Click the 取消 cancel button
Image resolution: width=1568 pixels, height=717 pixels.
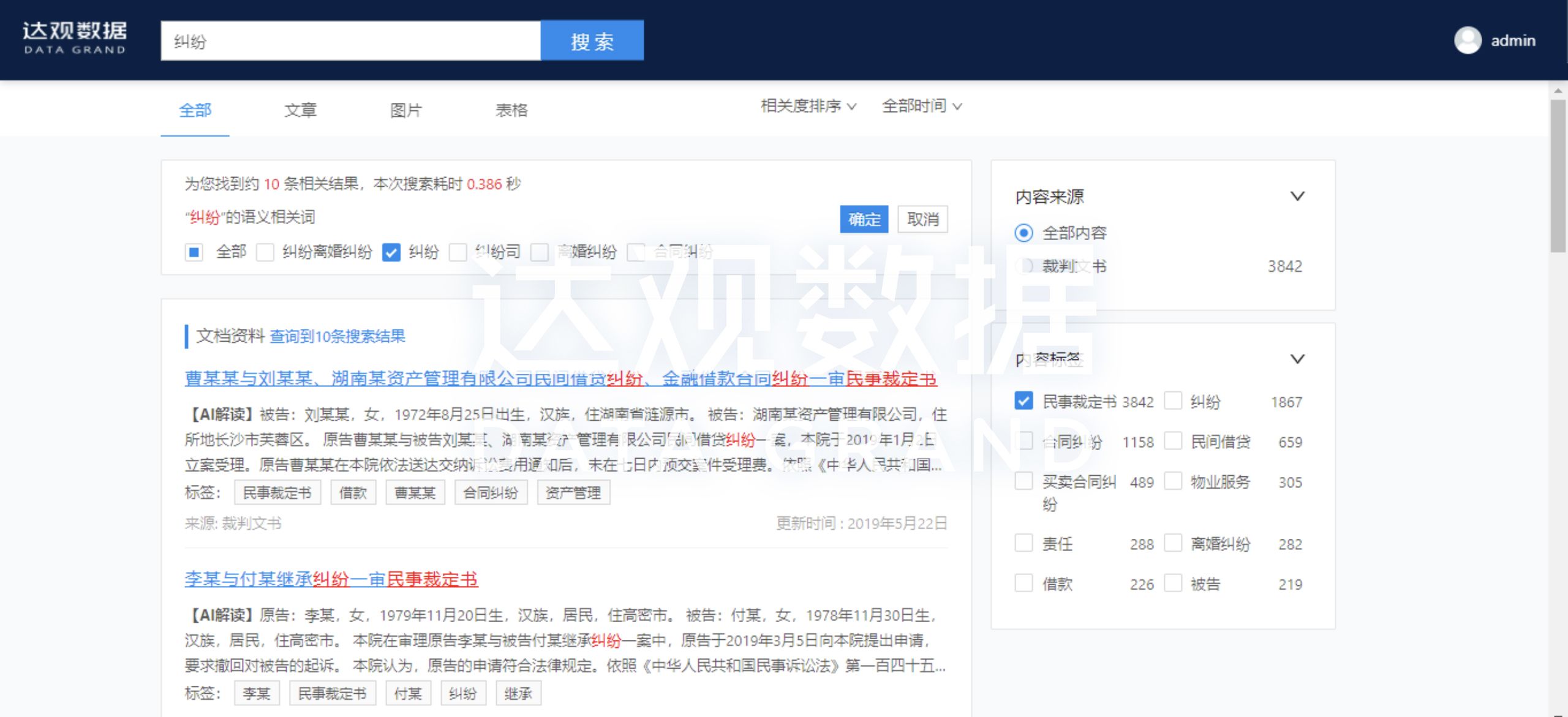[922, 219]
